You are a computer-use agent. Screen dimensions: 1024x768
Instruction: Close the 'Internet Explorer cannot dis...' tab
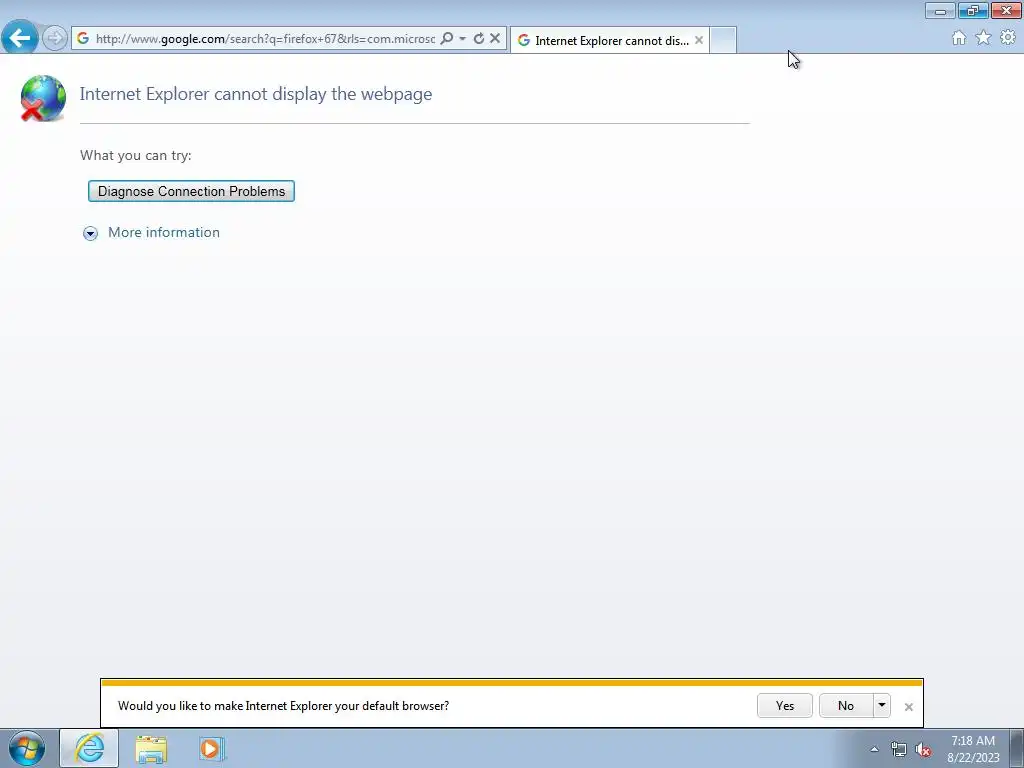click(x=699, y=40)
